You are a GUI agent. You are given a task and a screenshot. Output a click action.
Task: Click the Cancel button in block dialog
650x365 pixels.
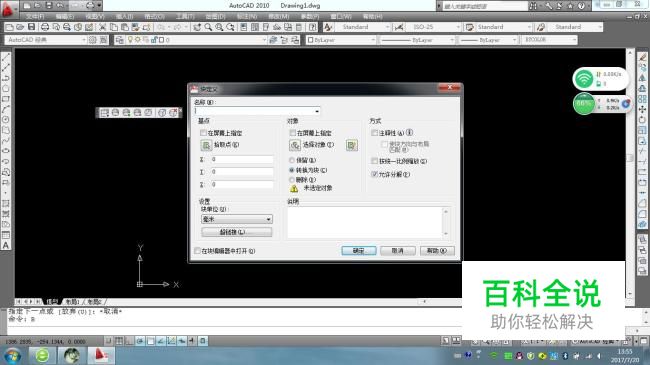[x=398, y=251]
